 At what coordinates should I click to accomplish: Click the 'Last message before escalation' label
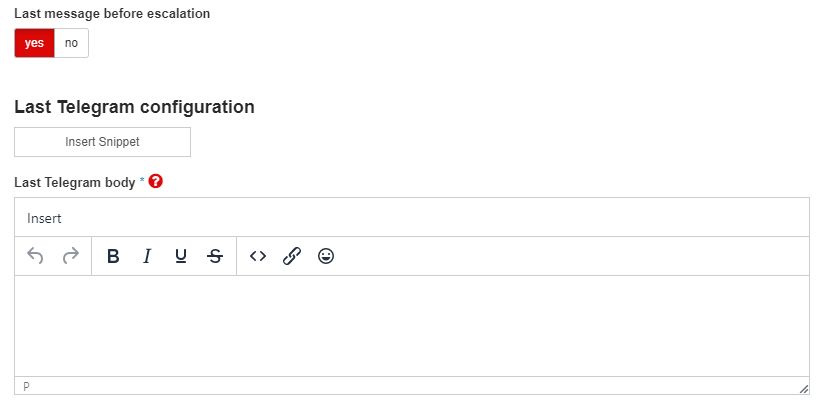click(112, 14)
